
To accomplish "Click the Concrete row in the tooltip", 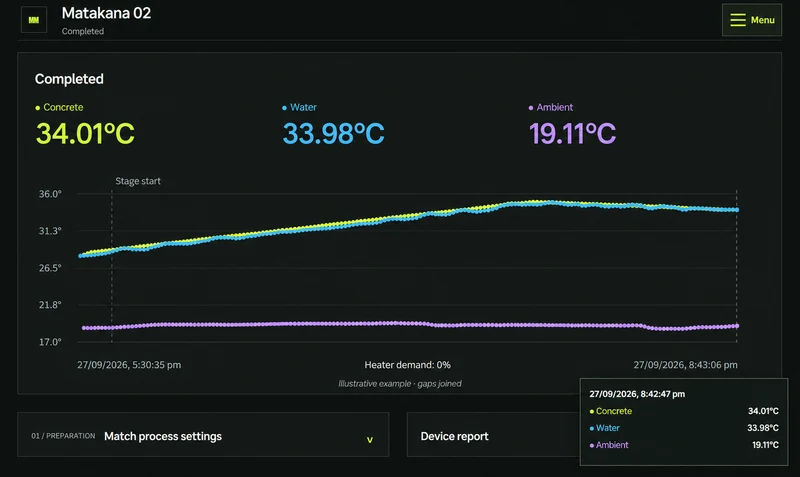I will (x=684, y=411).
